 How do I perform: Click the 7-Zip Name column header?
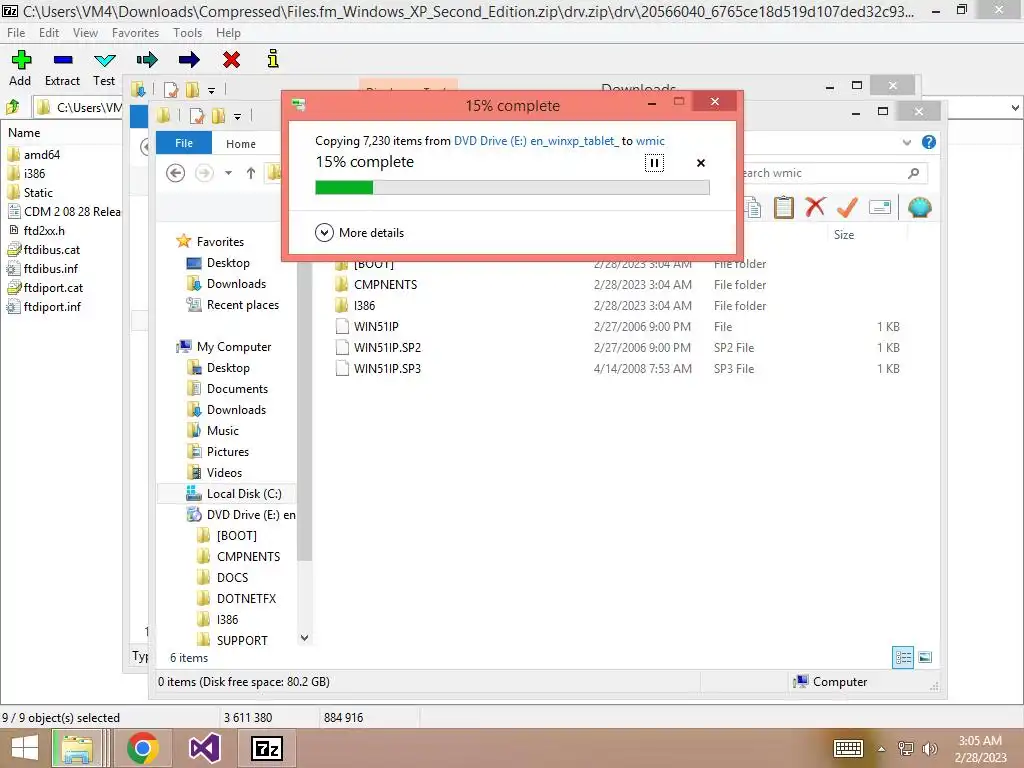[x=24, y=133]
